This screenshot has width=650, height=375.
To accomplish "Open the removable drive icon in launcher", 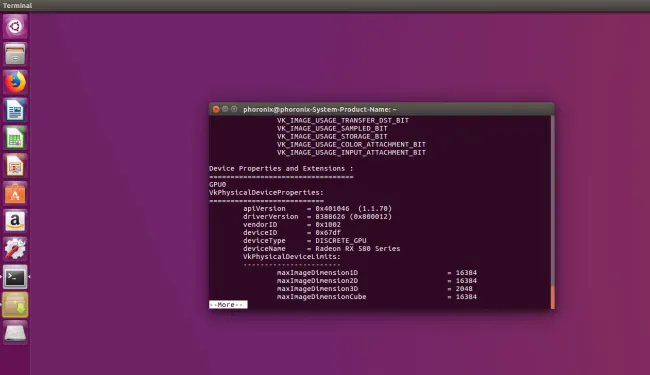I will pyautogui.click(x=15, y=332).
